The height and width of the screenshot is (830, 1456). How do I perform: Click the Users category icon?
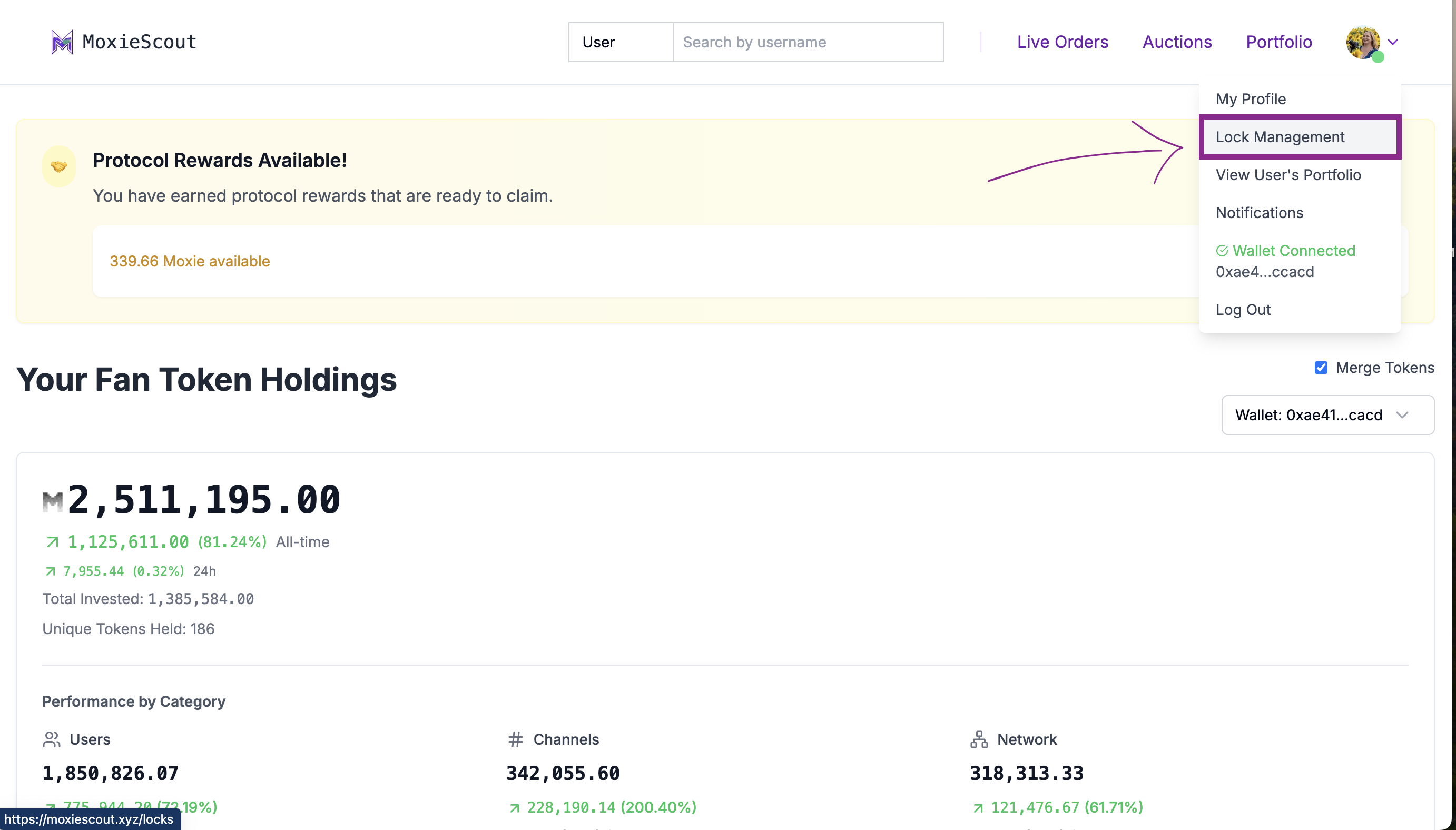tap(51, 739)
